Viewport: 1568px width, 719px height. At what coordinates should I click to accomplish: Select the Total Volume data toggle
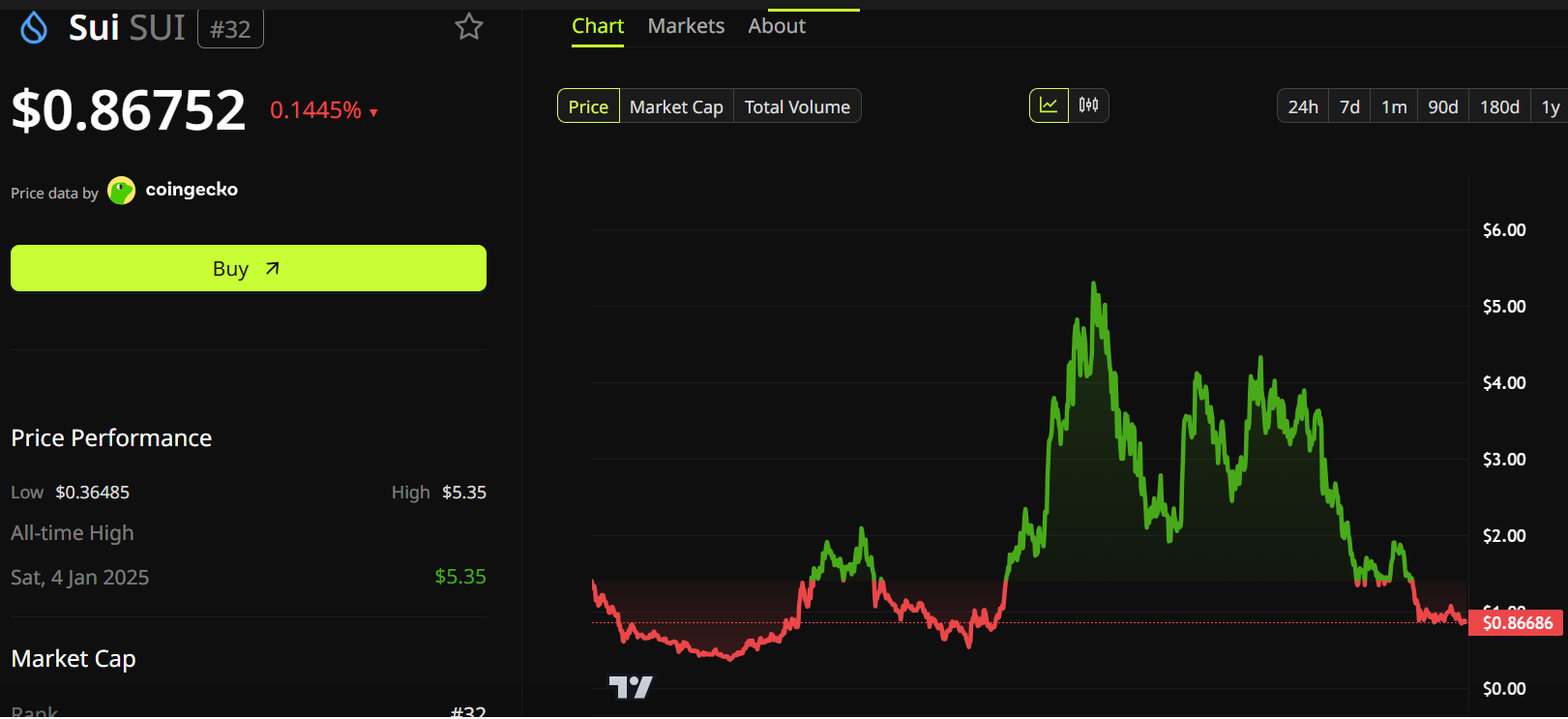(x=797, y=106)
